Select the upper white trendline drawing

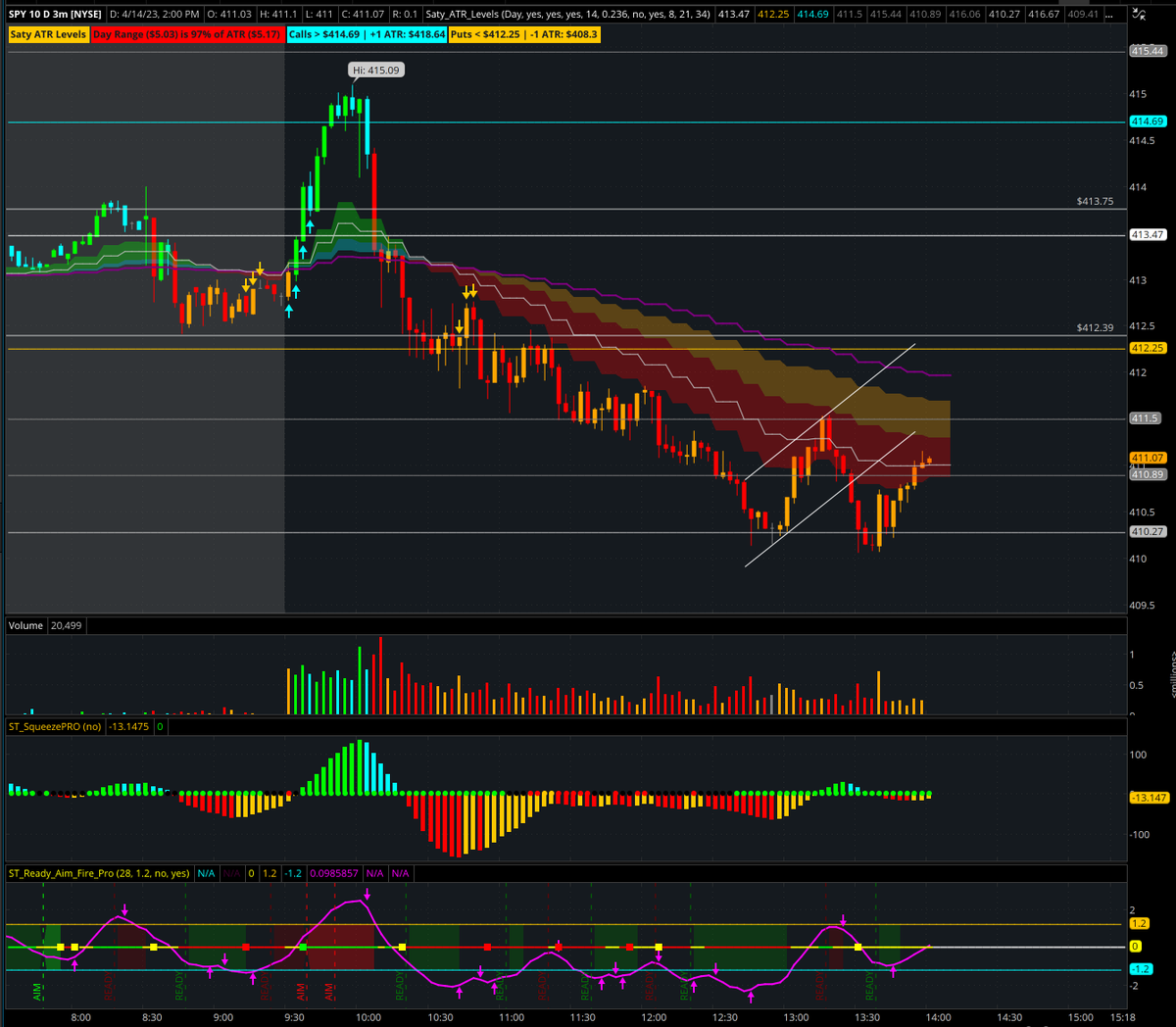[x=829, y=412]
